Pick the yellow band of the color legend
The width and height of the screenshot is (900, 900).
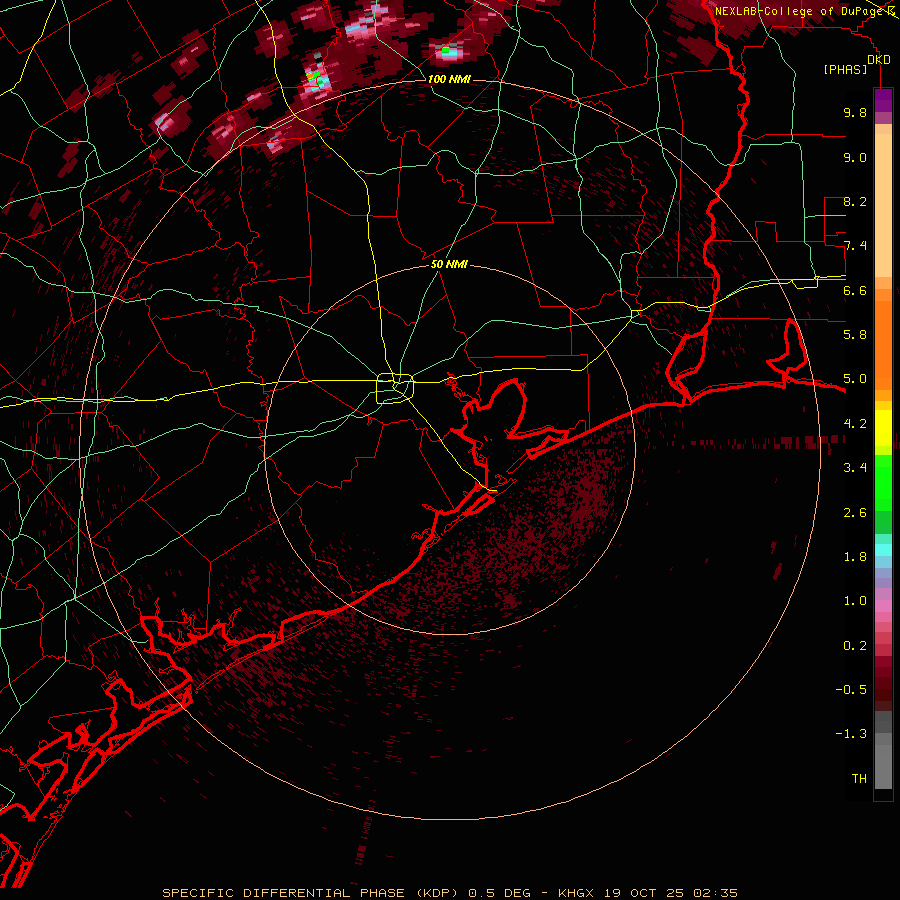click(883, 428)
